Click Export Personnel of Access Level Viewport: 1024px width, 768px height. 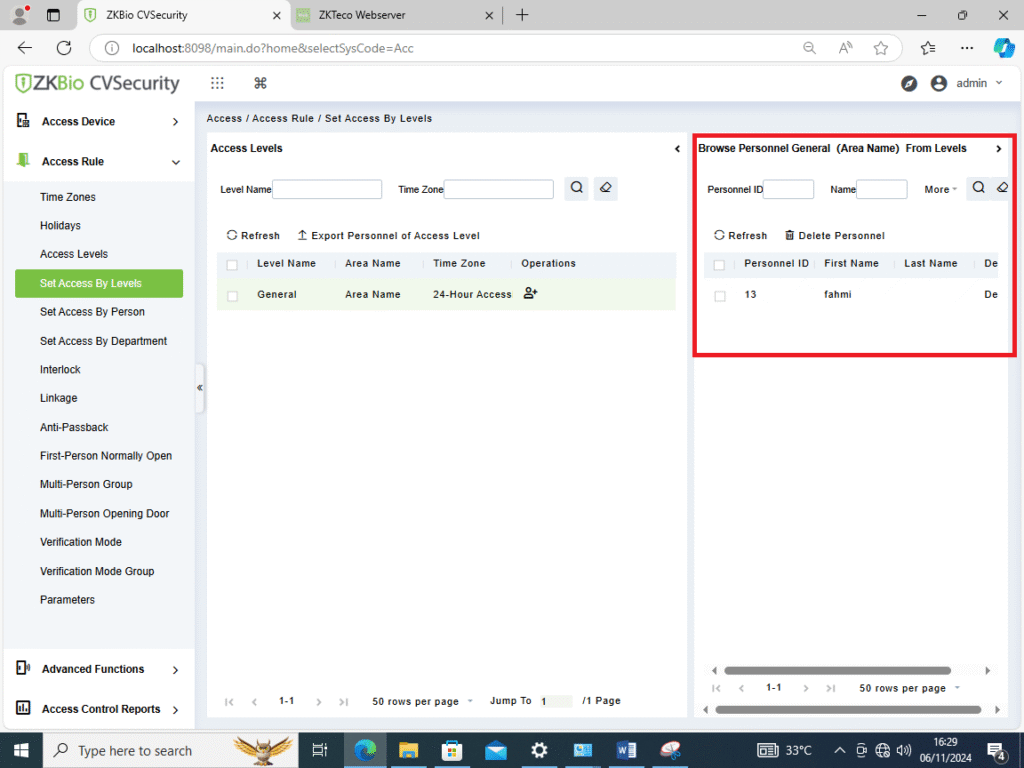(x=388, y=236)
